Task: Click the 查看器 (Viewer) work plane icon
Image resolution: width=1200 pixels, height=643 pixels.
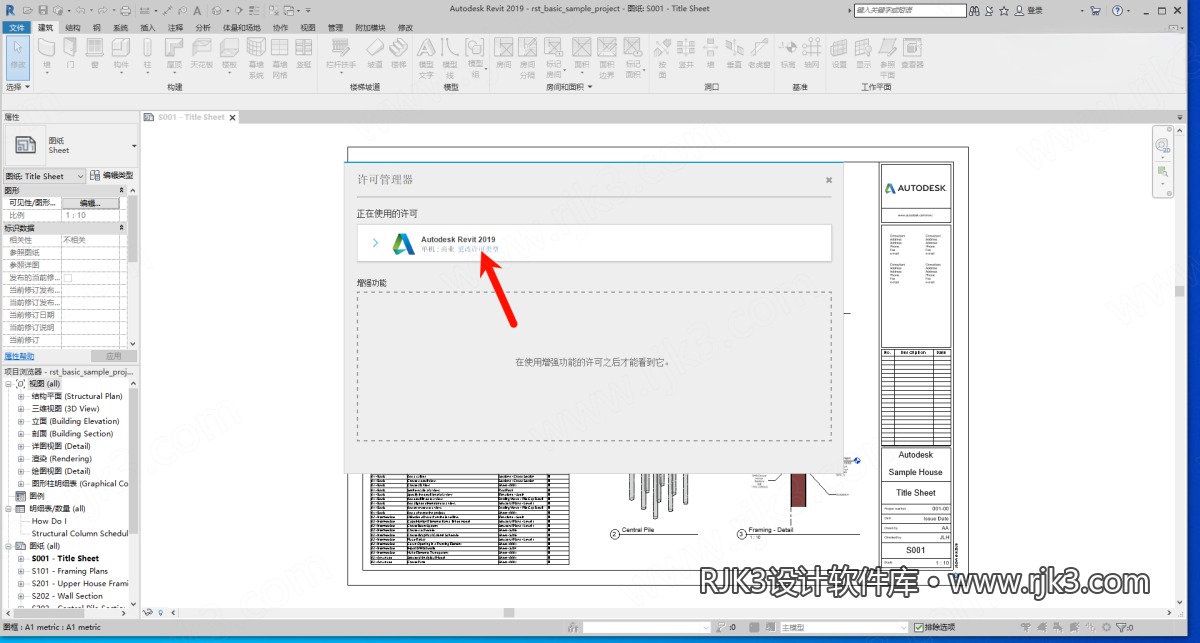Action: [912, 48]
